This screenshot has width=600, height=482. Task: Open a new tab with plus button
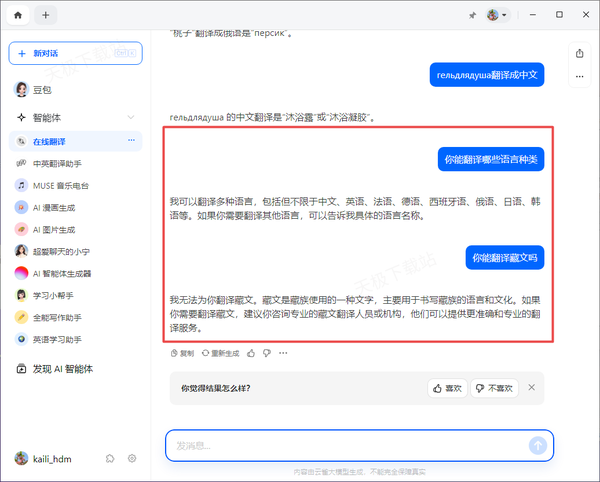pyautogui.click(x=47, y=15)
